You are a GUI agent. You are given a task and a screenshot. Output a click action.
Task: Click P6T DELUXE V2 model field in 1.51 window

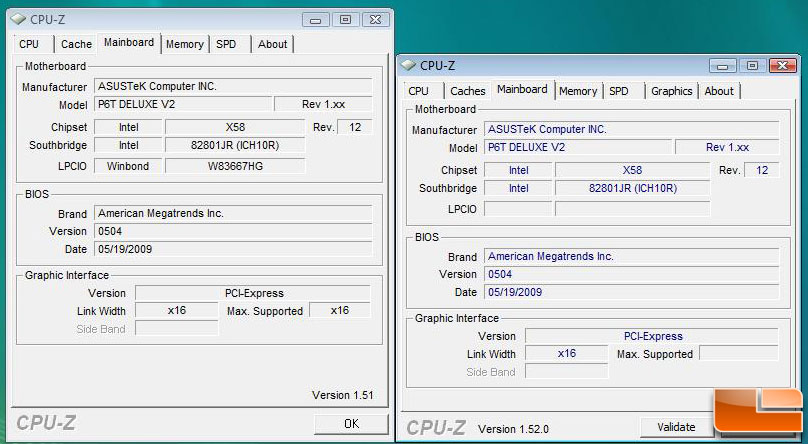[x=183, y=104]
